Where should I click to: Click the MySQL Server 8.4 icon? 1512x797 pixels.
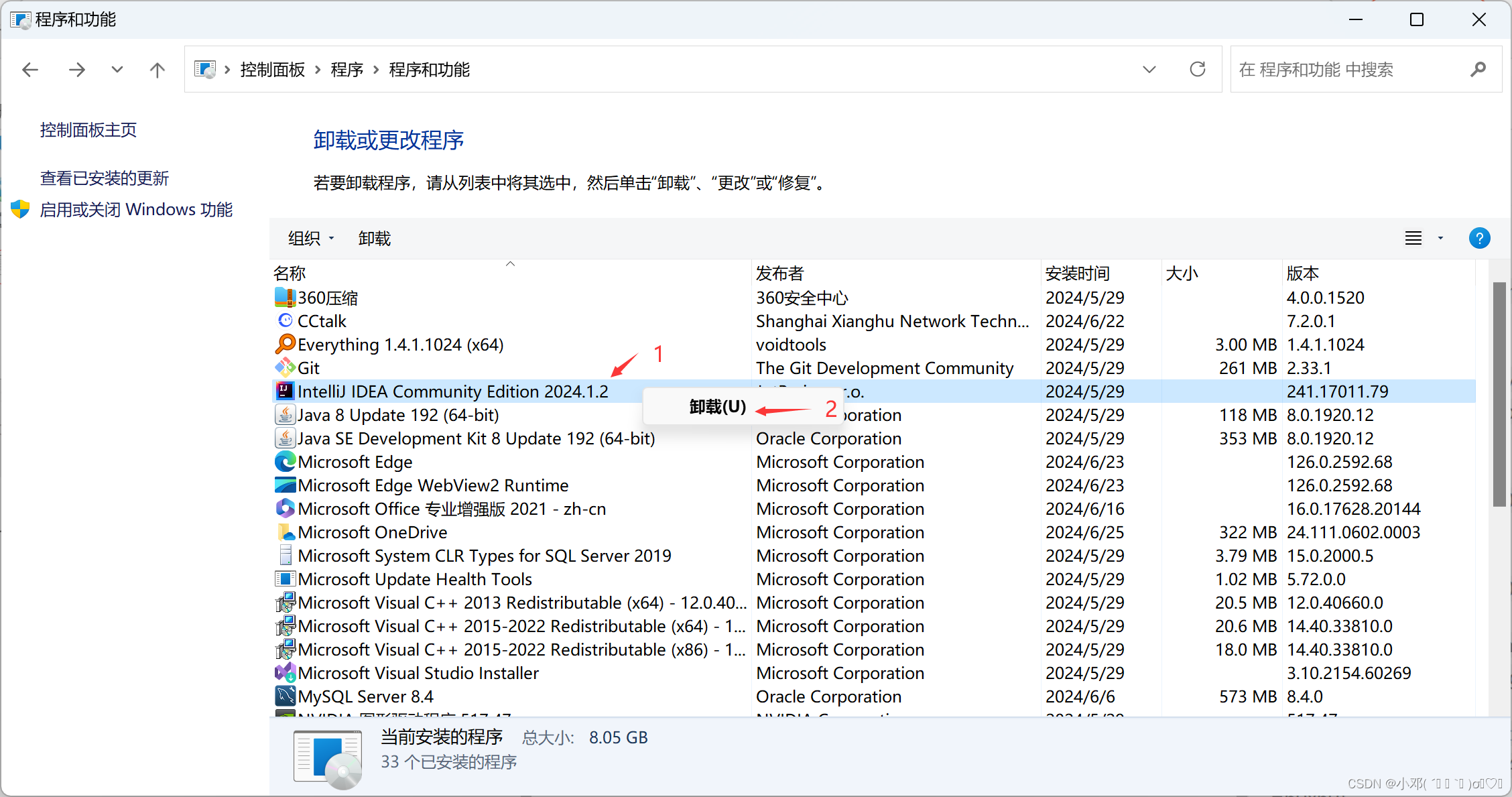[286, 696]
